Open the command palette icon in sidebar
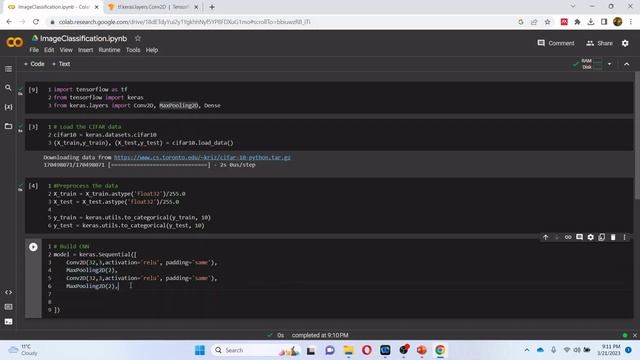 point(8,307)
